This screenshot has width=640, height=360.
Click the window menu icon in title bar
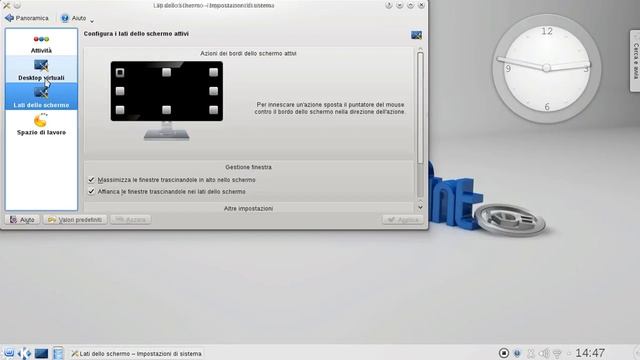point(6,5)
